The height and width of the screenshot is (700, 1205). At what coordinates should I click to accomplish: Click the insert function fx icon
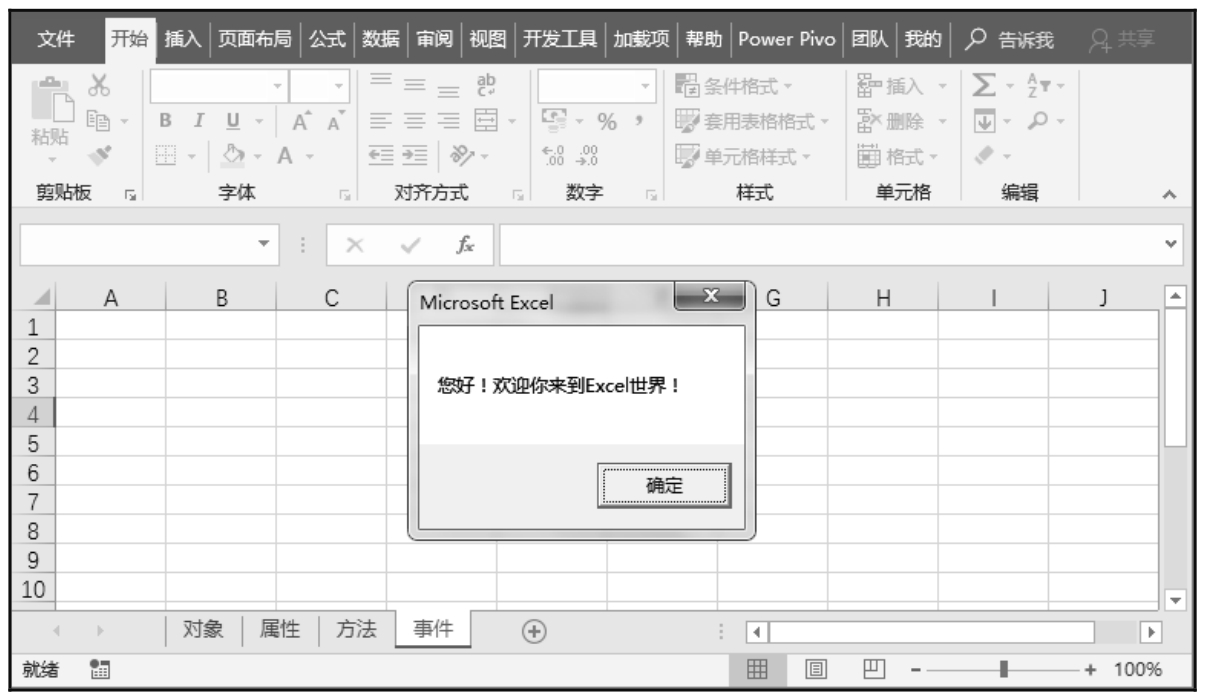point(466,244)
